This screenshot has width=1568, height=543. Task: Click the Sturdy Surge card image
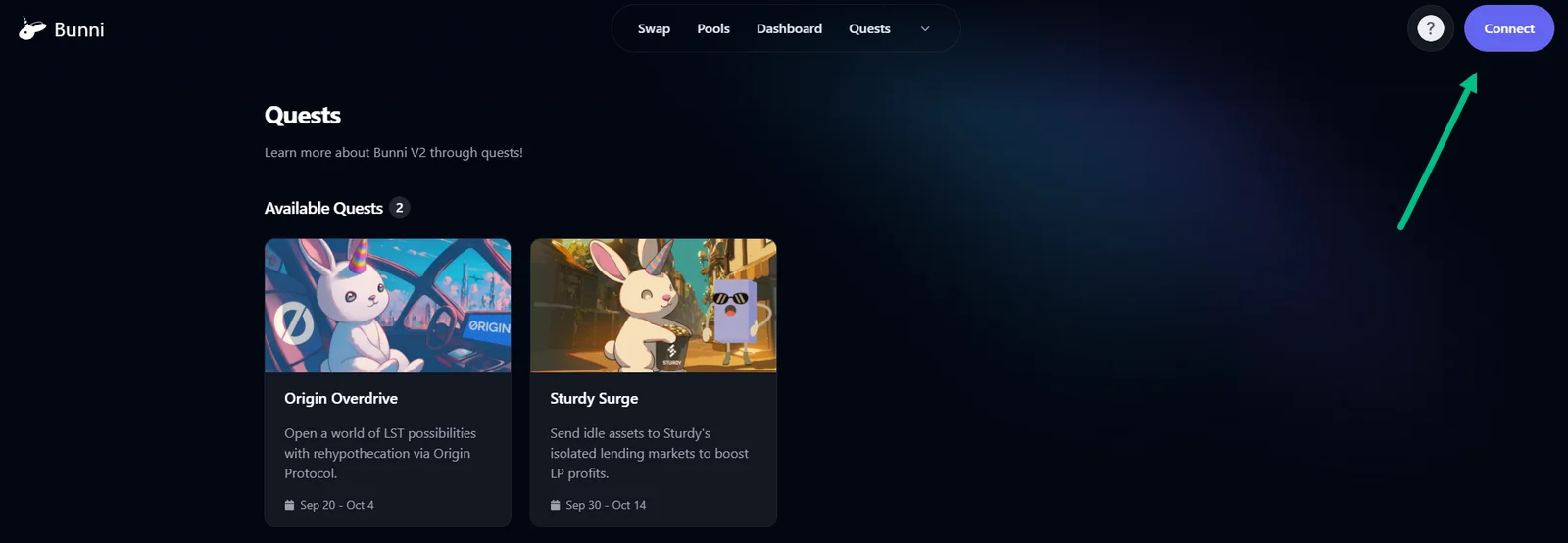click(654, 306)
